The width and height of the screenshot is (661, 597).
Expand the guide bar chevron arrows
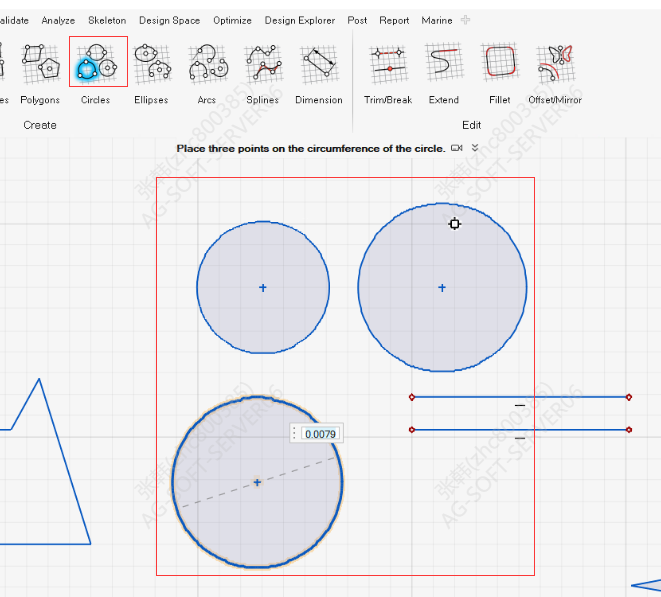tap(475, 148)
